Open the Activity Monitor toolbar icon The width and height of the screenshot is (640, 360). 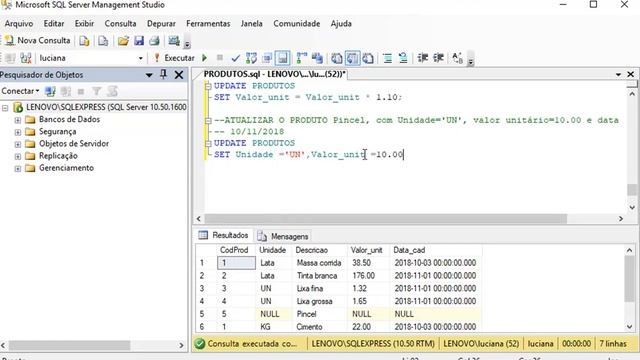(174, 41)
